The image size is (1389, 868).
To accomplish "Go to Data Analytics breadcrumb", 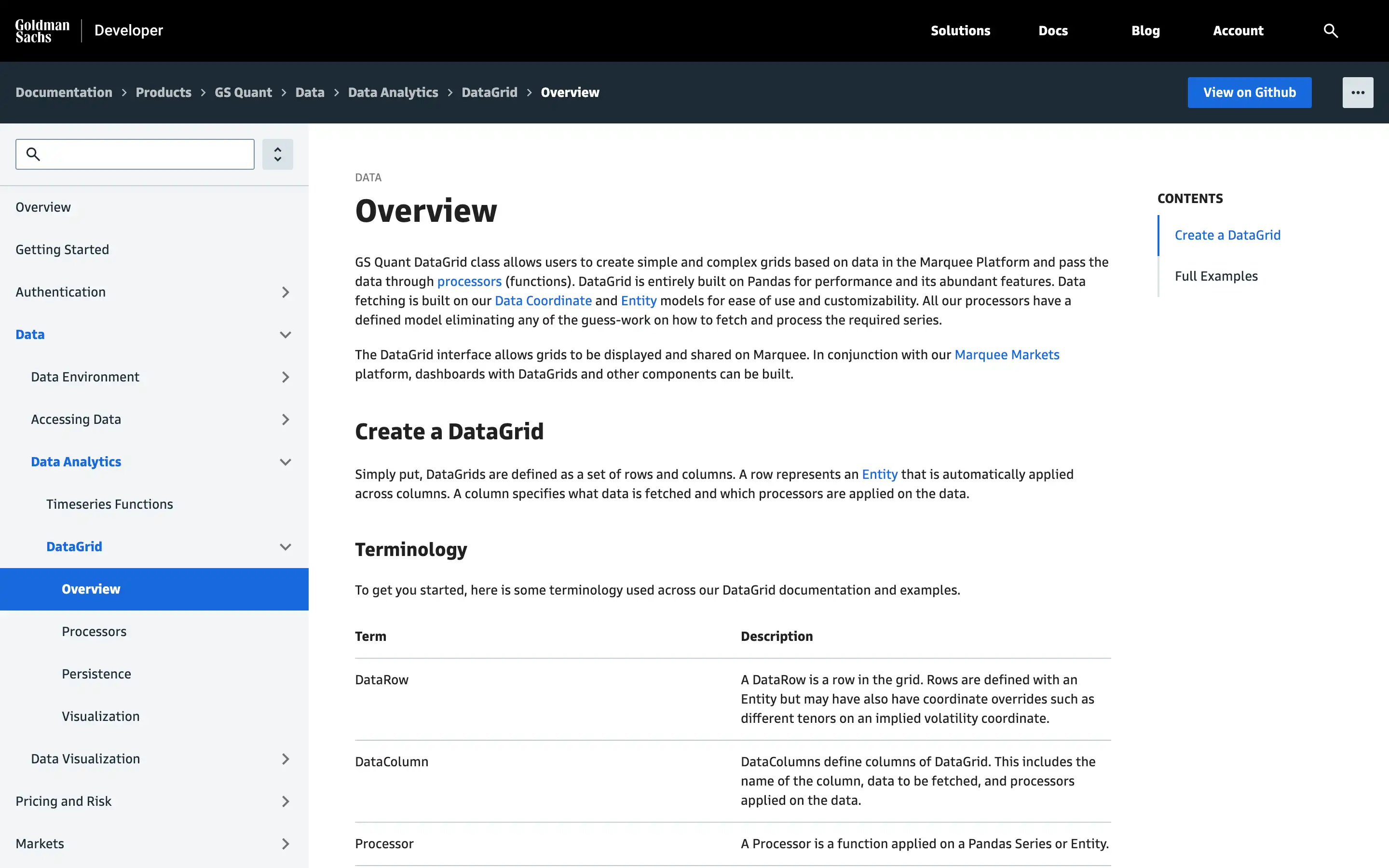I will pos(393,93).
